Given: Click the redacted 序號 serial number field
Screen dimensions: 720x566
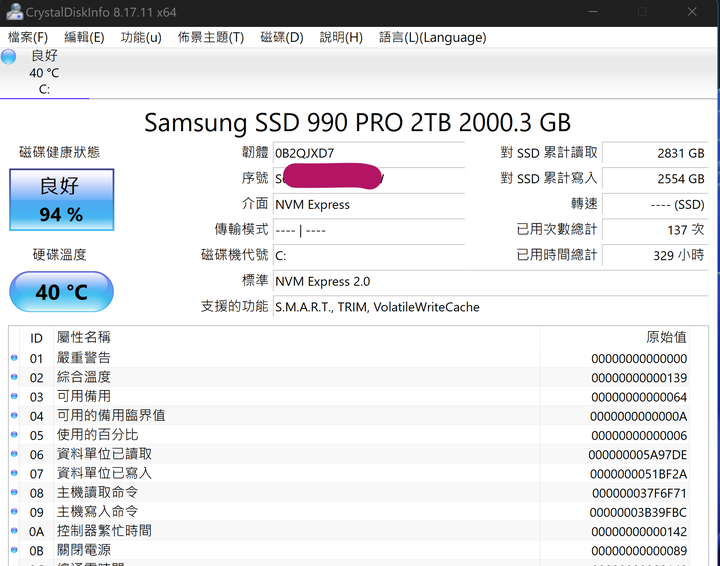Looking at the screenshot, I should coord(369,179).
